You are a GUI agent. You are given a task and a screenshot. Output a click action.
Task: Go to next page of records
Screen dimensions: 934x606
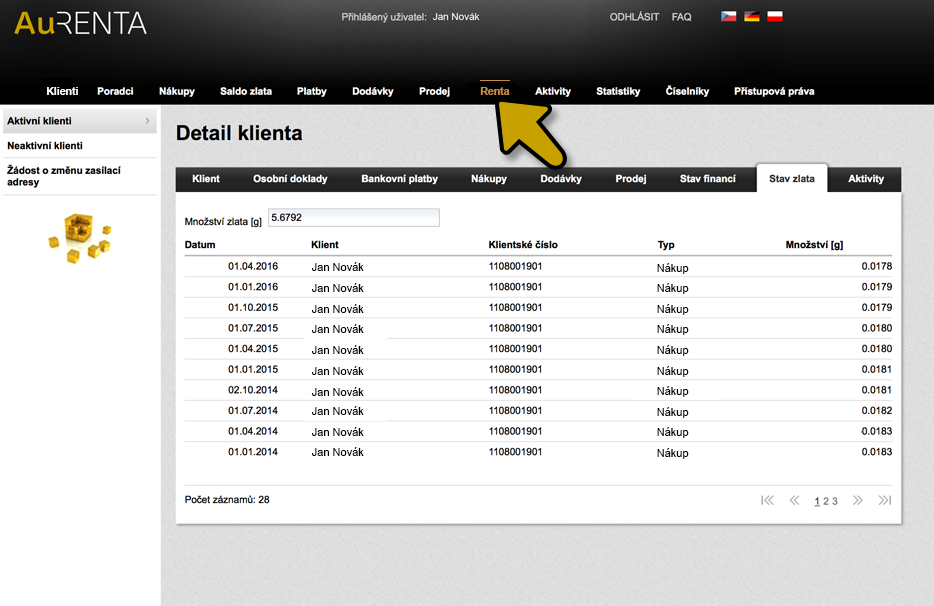pyautogui.click(x=857, y=500)
